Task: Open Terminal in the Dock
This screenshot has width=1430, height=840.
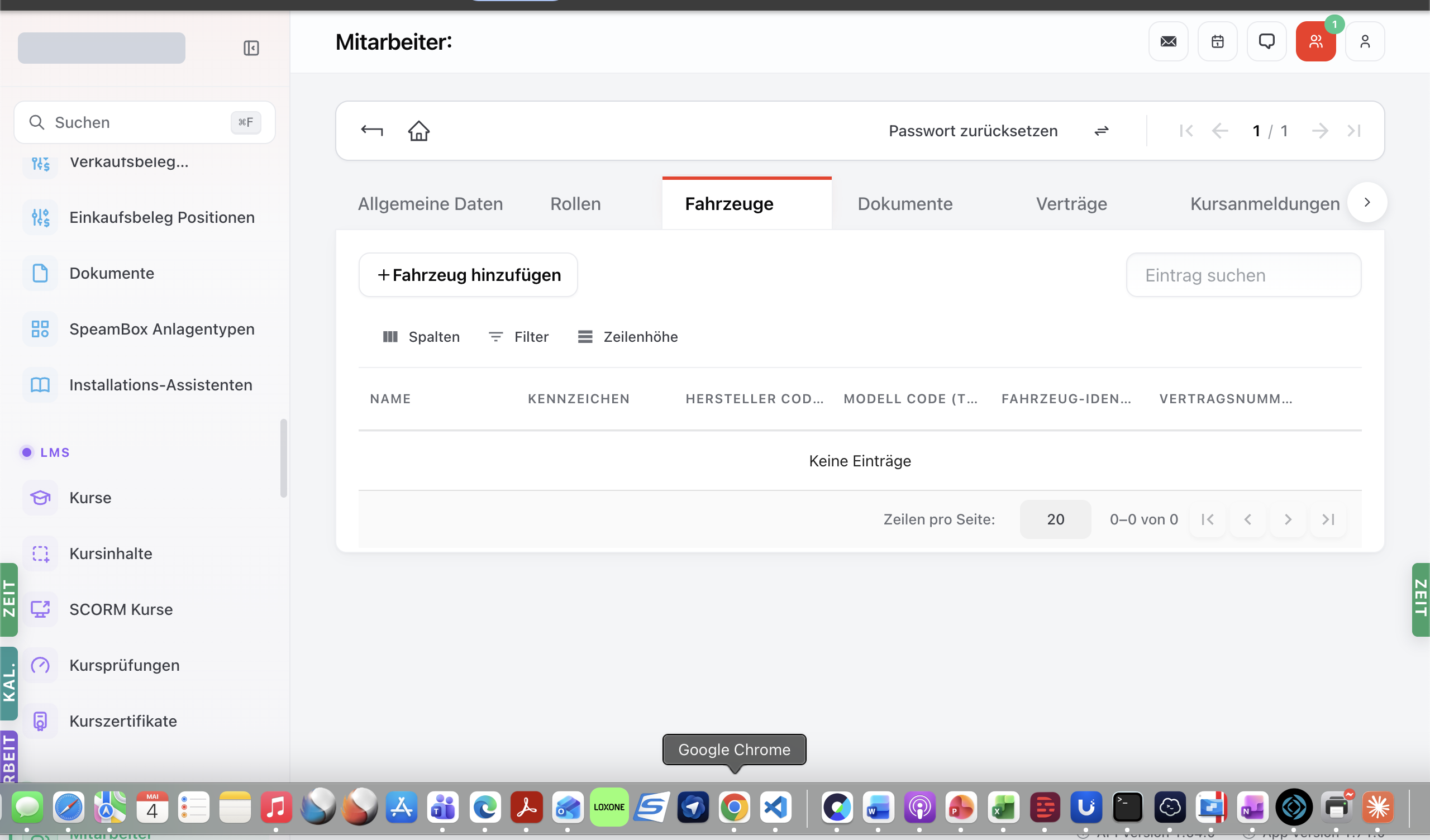Action: tap(1127, 806)
